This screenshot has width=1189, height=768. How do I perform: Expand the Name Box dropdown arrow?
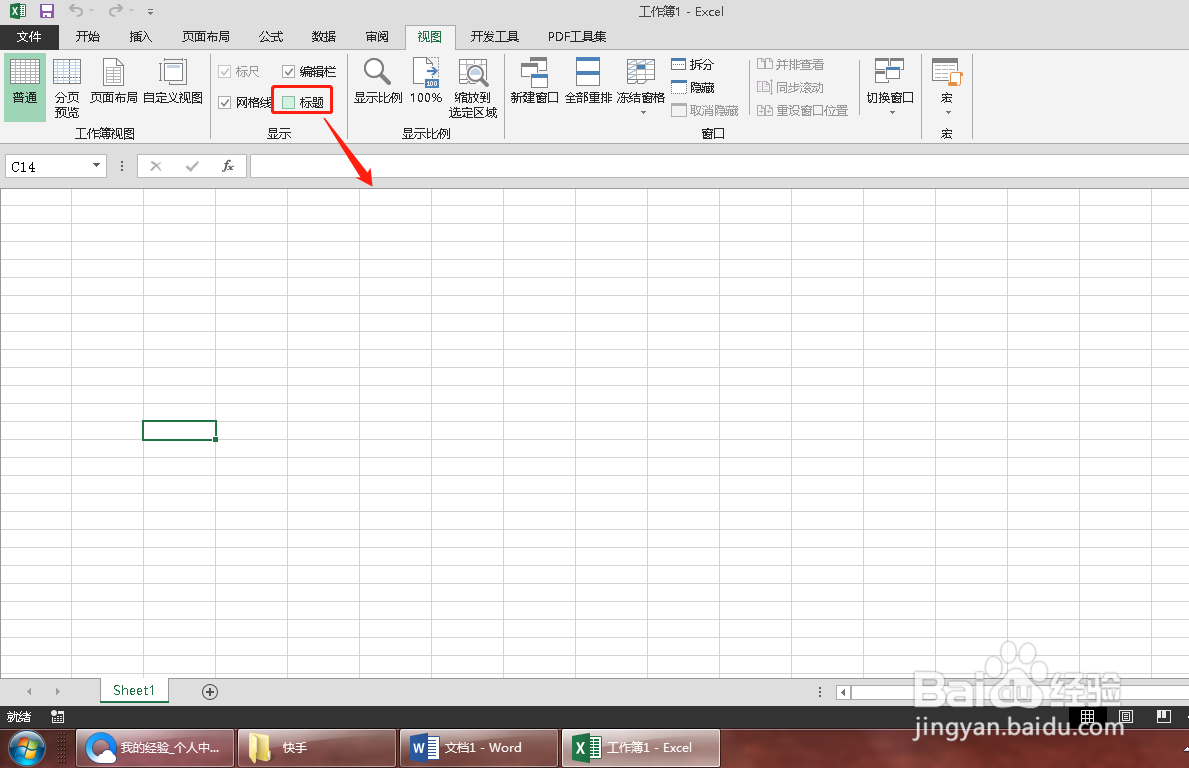click(96, 165)
